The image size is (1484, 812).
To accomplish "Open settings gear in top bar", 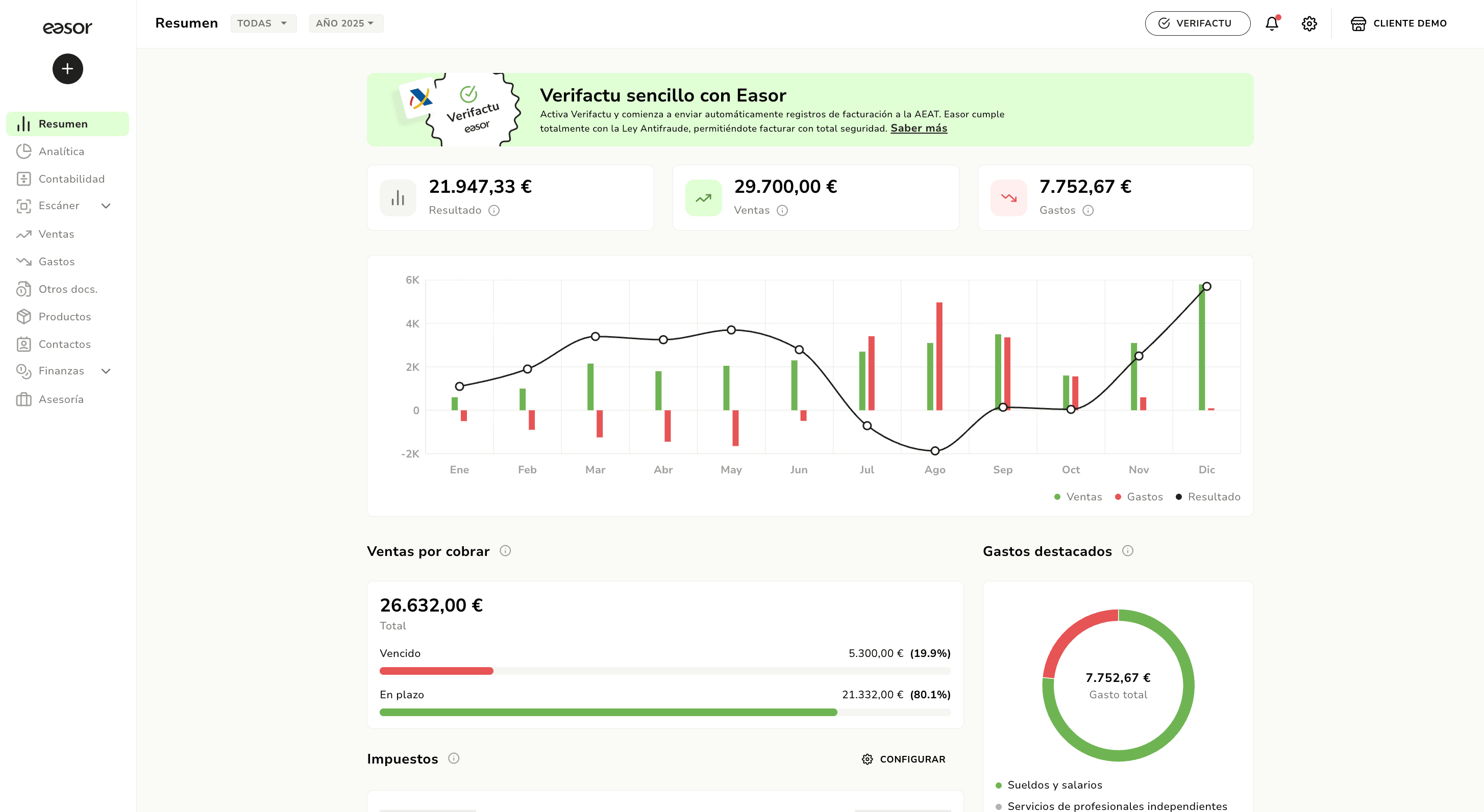I will [x=1309, y=23].
